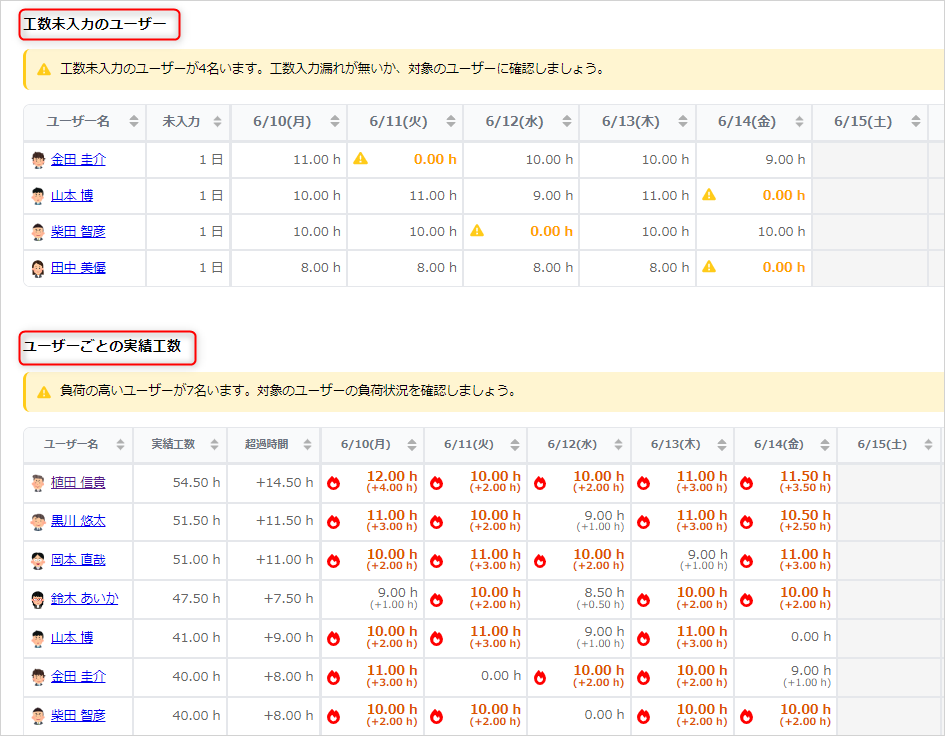Open the 岡本 直哉 user link

(x=78, y=560)
